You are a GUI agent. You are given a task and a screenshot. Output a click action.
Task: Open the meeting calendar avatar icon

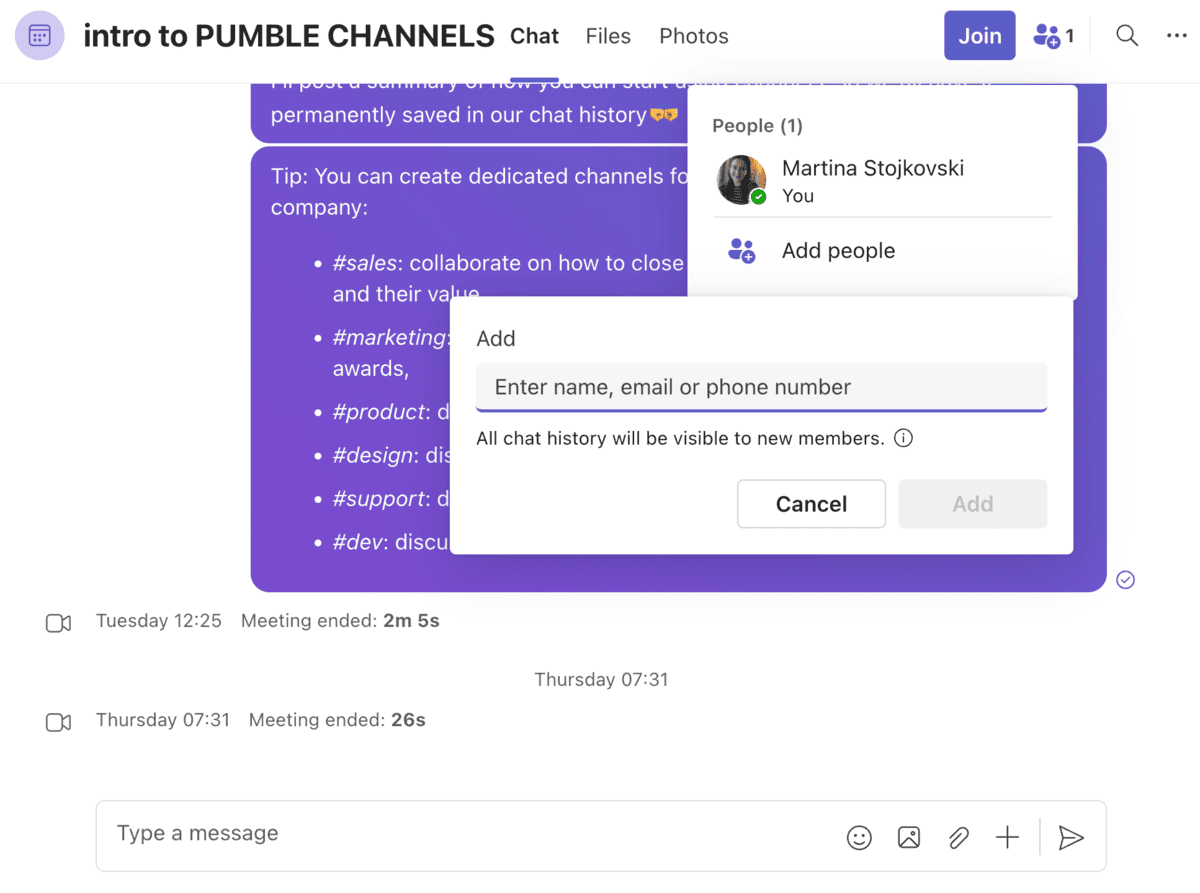[40, 37]
